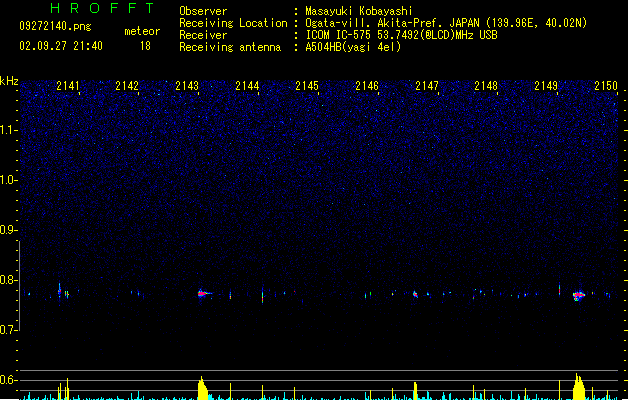Click the meteor count 18
This screenshot has width=629, height=400.
click(145, 46)
